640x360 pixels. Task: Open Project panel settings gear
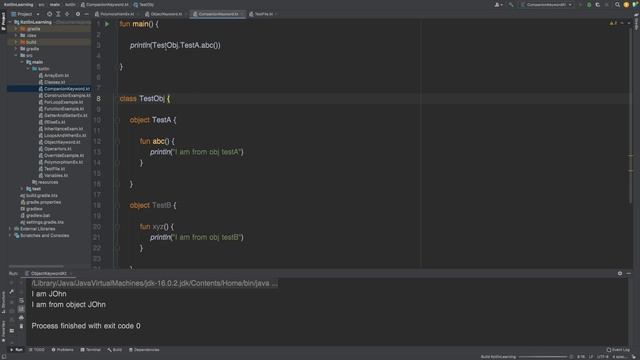pyautogui.click(x=78, y=14)
